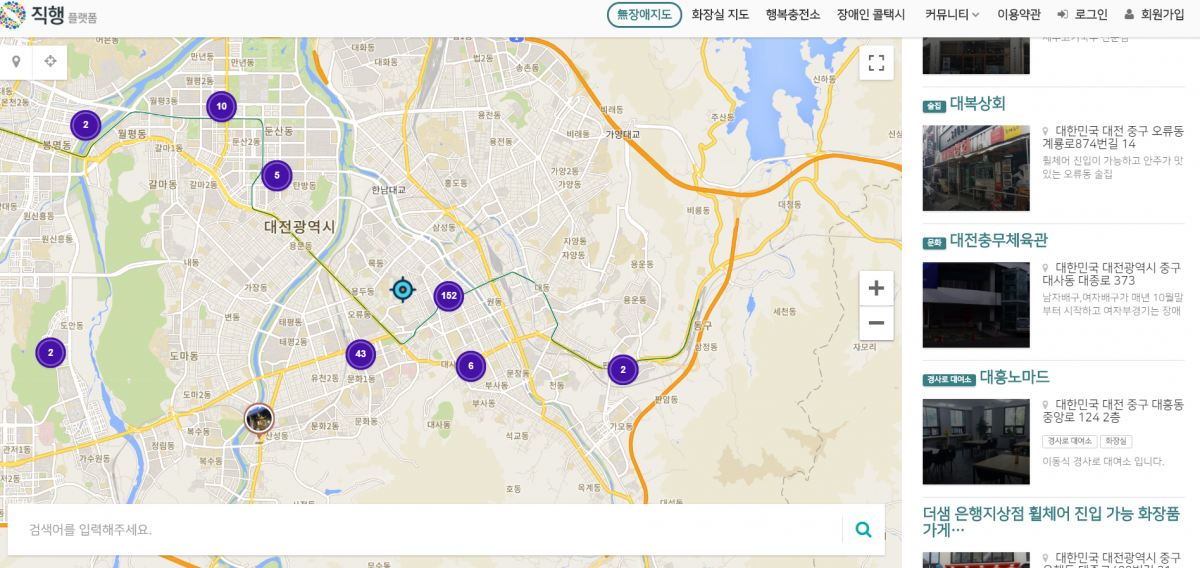Open the 화장실 지도 menu

point(720,14)
